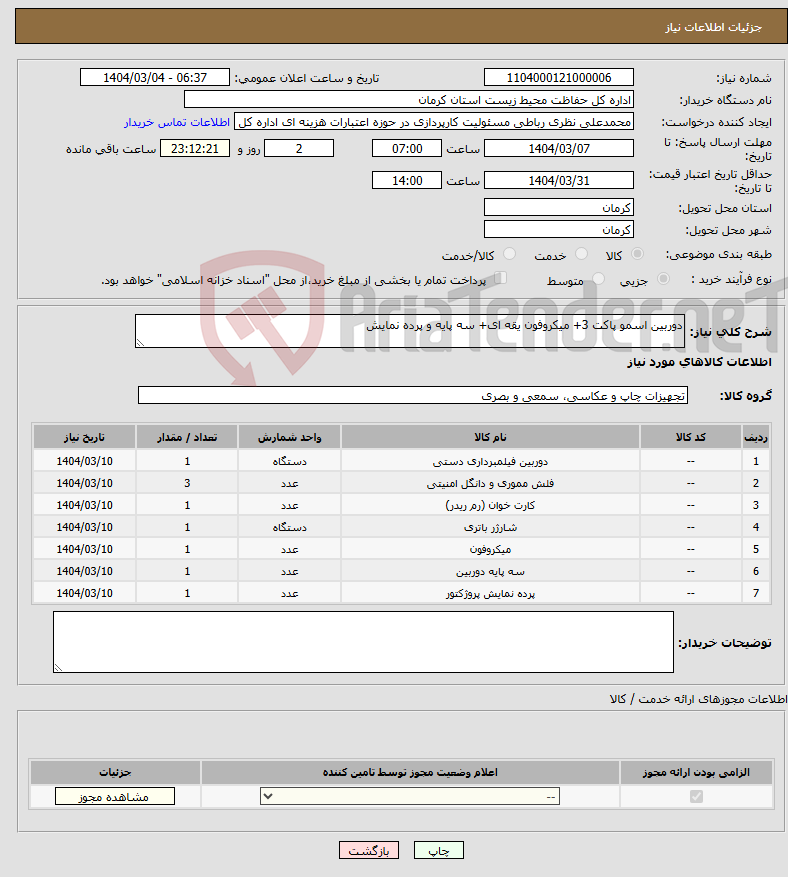This screenshot has width=788, height=877.
Task: Click the اطلاعات کالاهای مورد نیاز heading
Action: [x=699, y=362]
